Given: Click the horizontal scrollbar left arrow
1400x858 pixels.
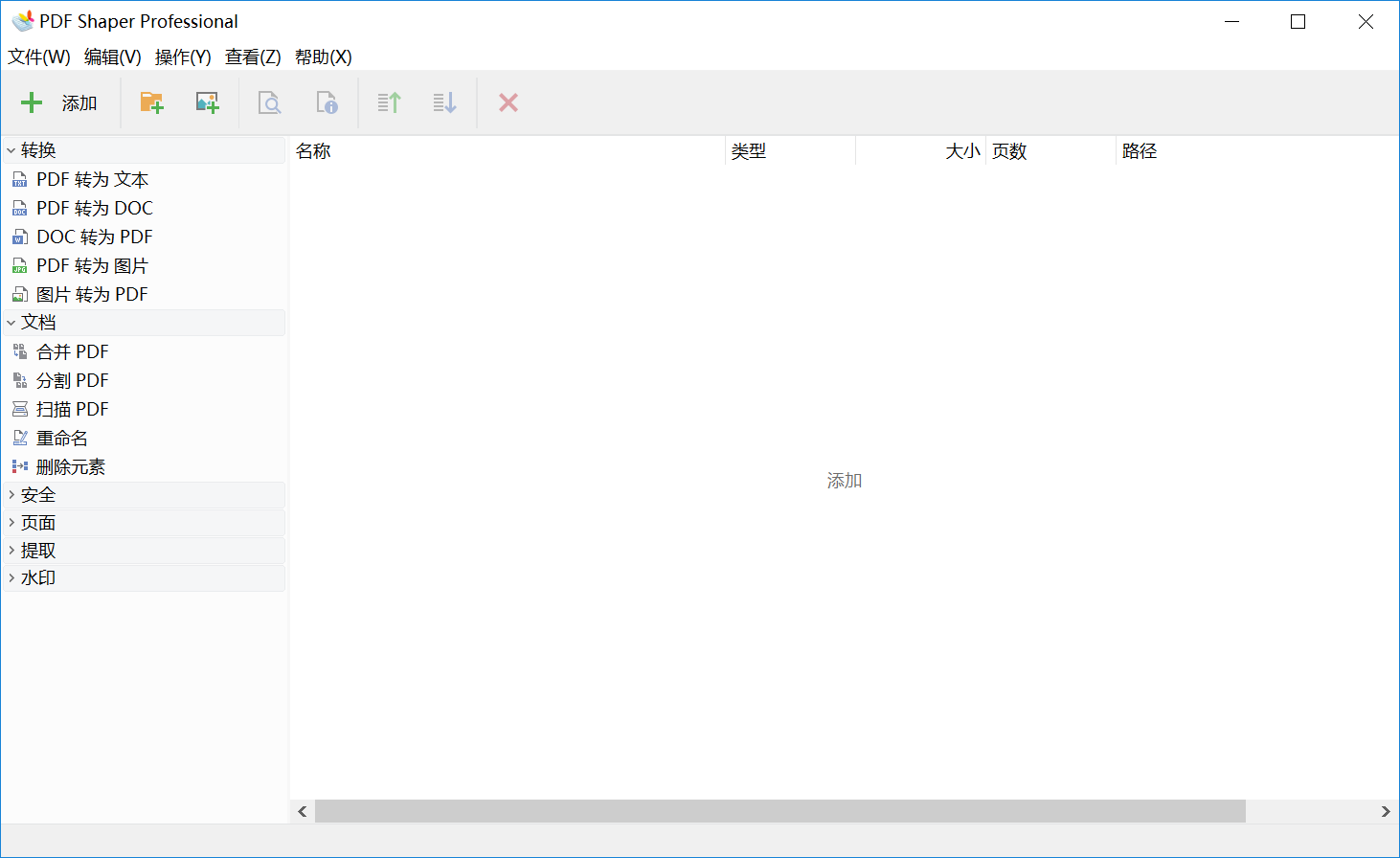Looking at the screenshot, I should tap(303, 811).
